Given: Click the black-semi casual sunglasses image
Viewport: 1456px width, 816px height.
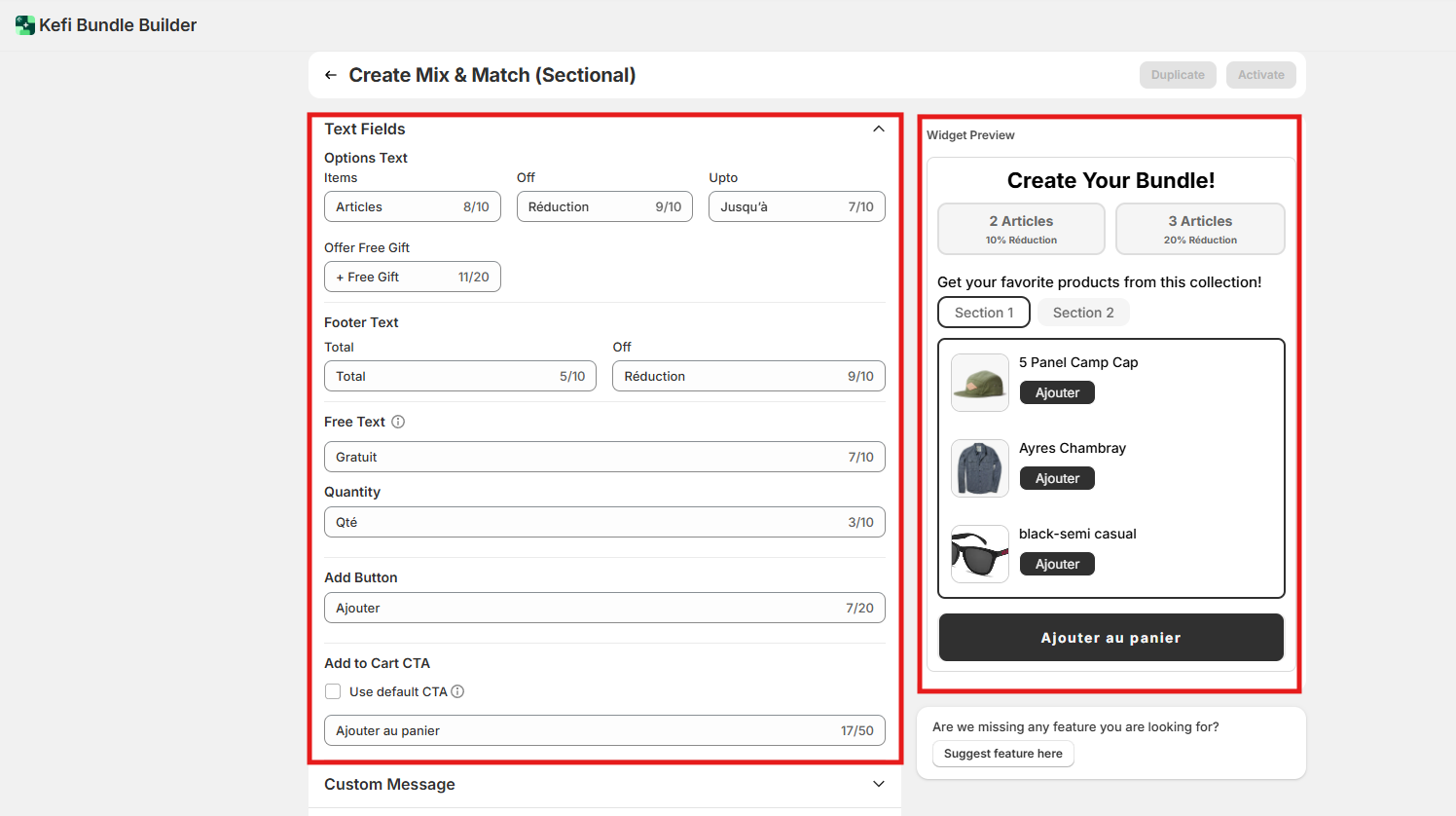Looking at the screenshot, I should tap(979, 554).
